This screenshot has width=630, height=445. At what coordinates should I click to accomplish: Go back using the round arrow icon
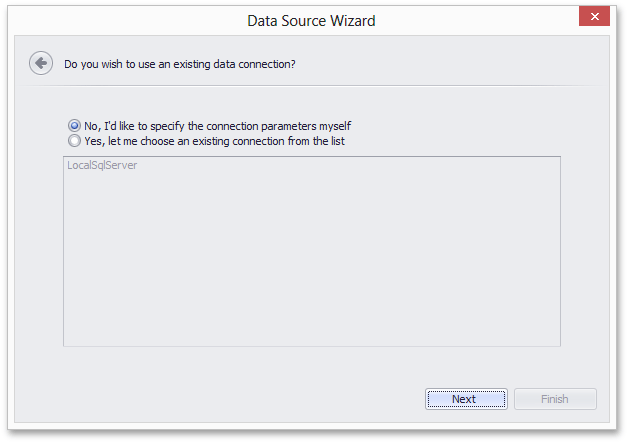tap(41, 63)
